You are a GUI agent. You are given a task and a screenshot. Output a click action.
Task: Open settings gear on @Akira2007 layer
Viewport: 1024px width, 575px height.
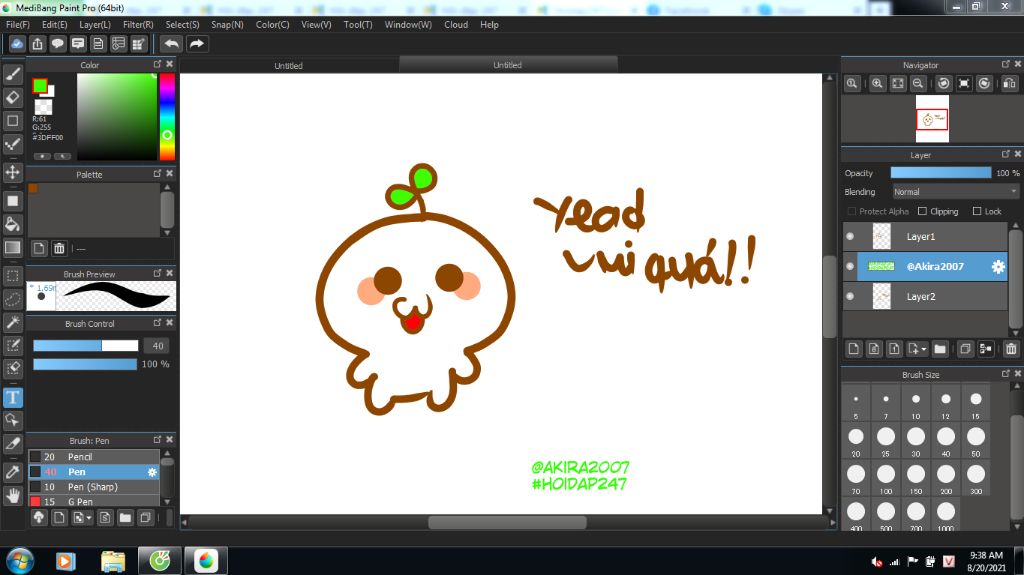(998, 267)
